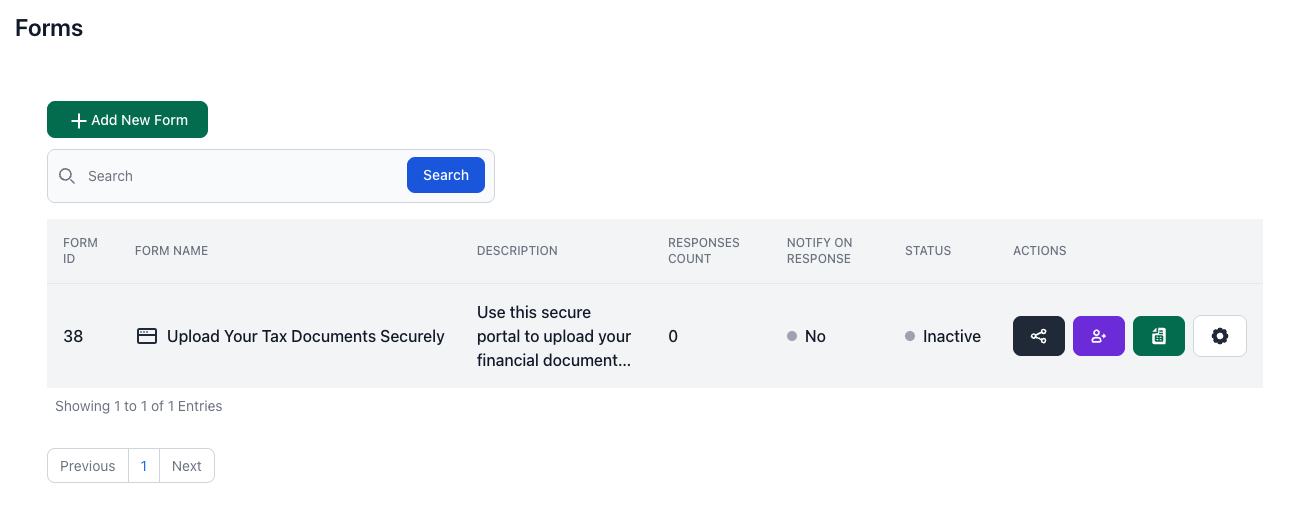
Task: Click the Add New Form button
Action: click(127, 120)
